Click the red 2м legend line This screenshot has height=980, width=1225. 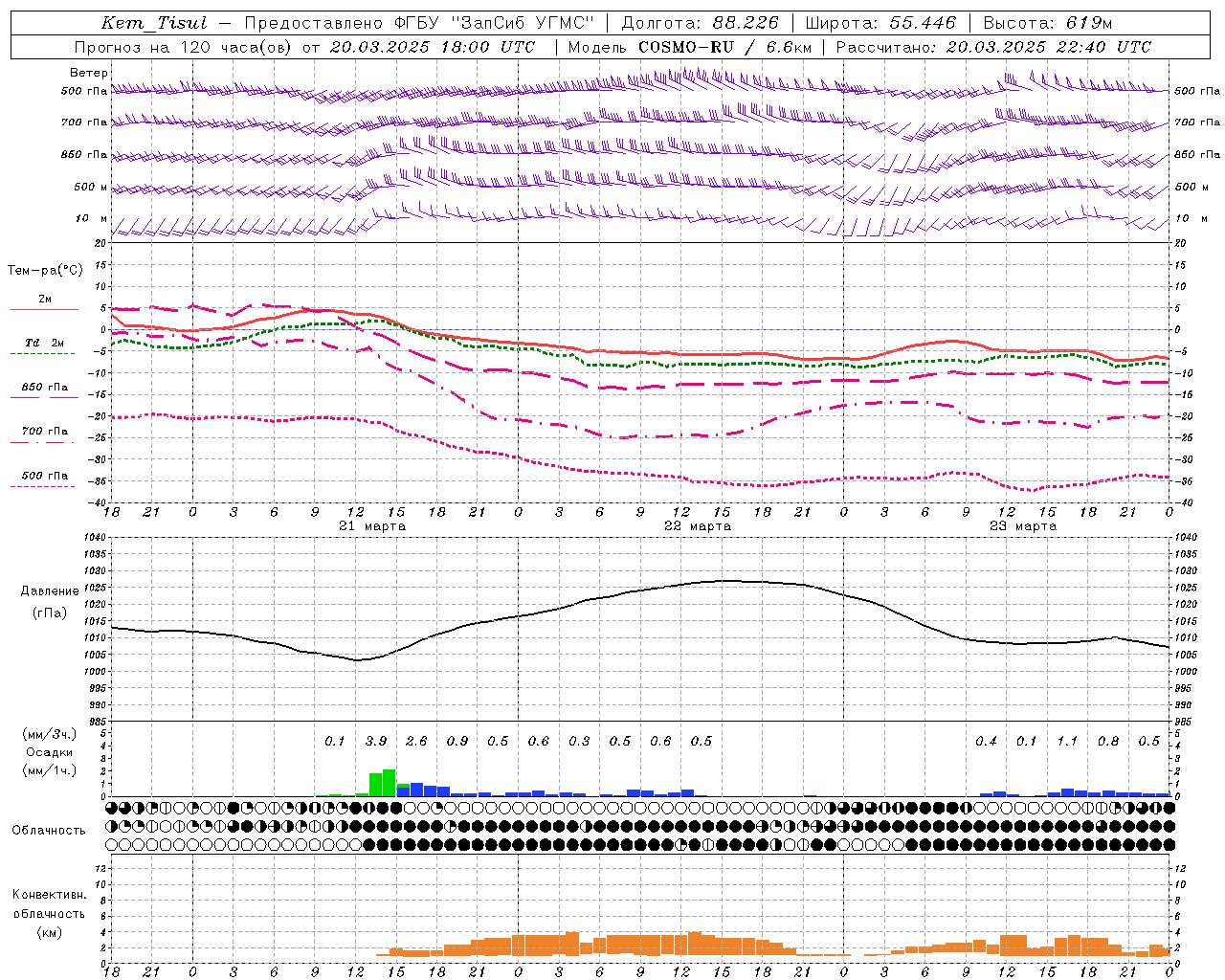(44, 309)
